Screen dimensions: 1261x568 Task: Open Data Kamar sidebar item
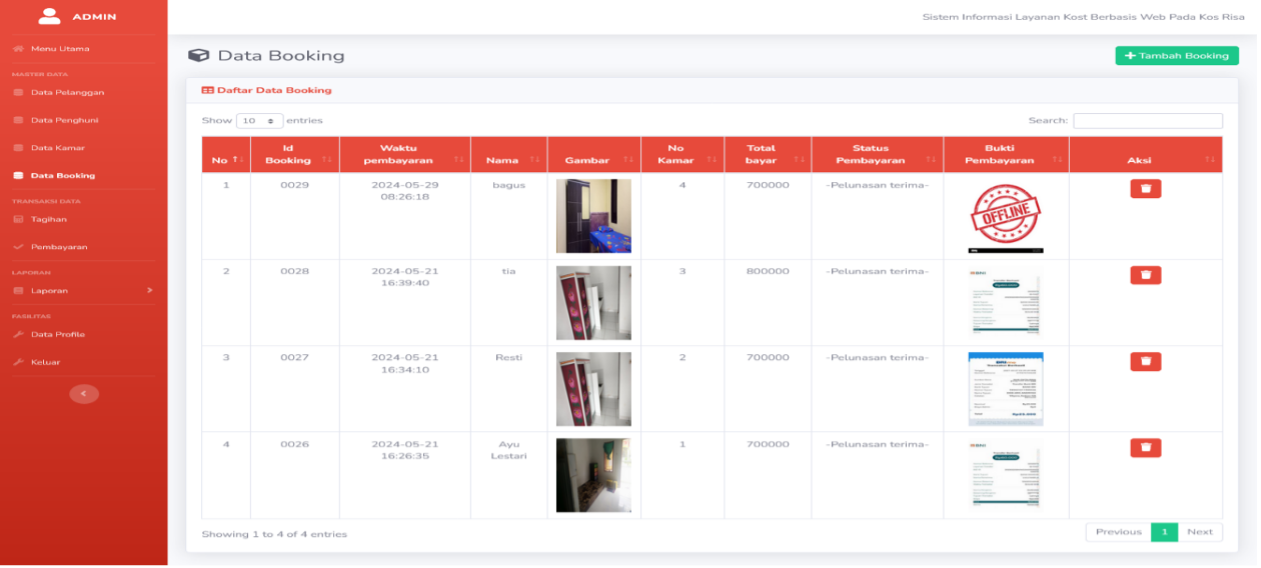click(x=57, y=148)
